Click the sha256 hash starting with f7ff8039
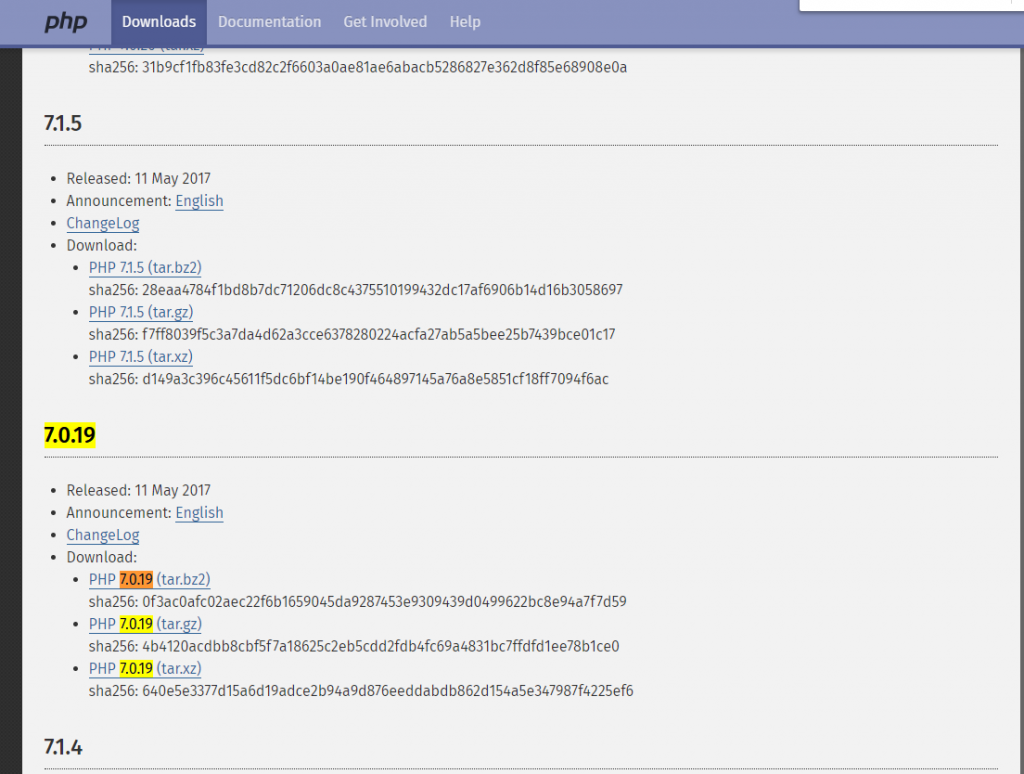The image size is (1024, 774). click(x=378, y=334)
